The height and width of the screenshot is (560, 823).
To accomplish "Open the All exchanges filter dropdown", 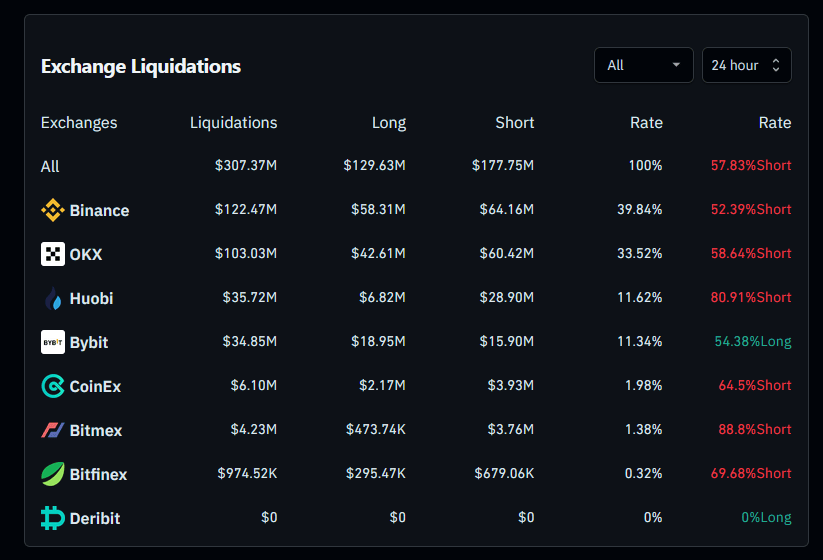I will tap(643, 65).
